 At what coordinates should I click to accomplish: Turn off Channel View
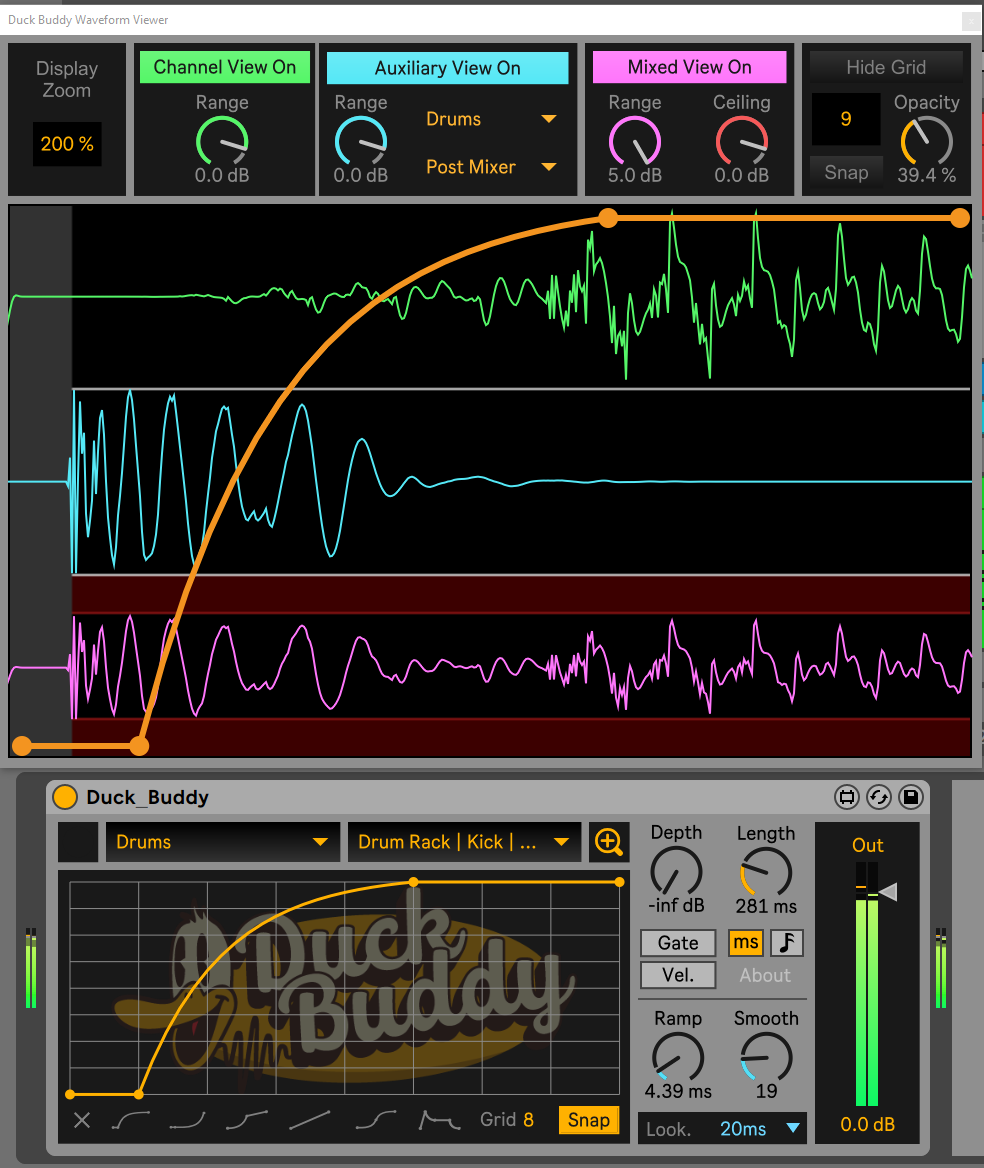point(225,67)
